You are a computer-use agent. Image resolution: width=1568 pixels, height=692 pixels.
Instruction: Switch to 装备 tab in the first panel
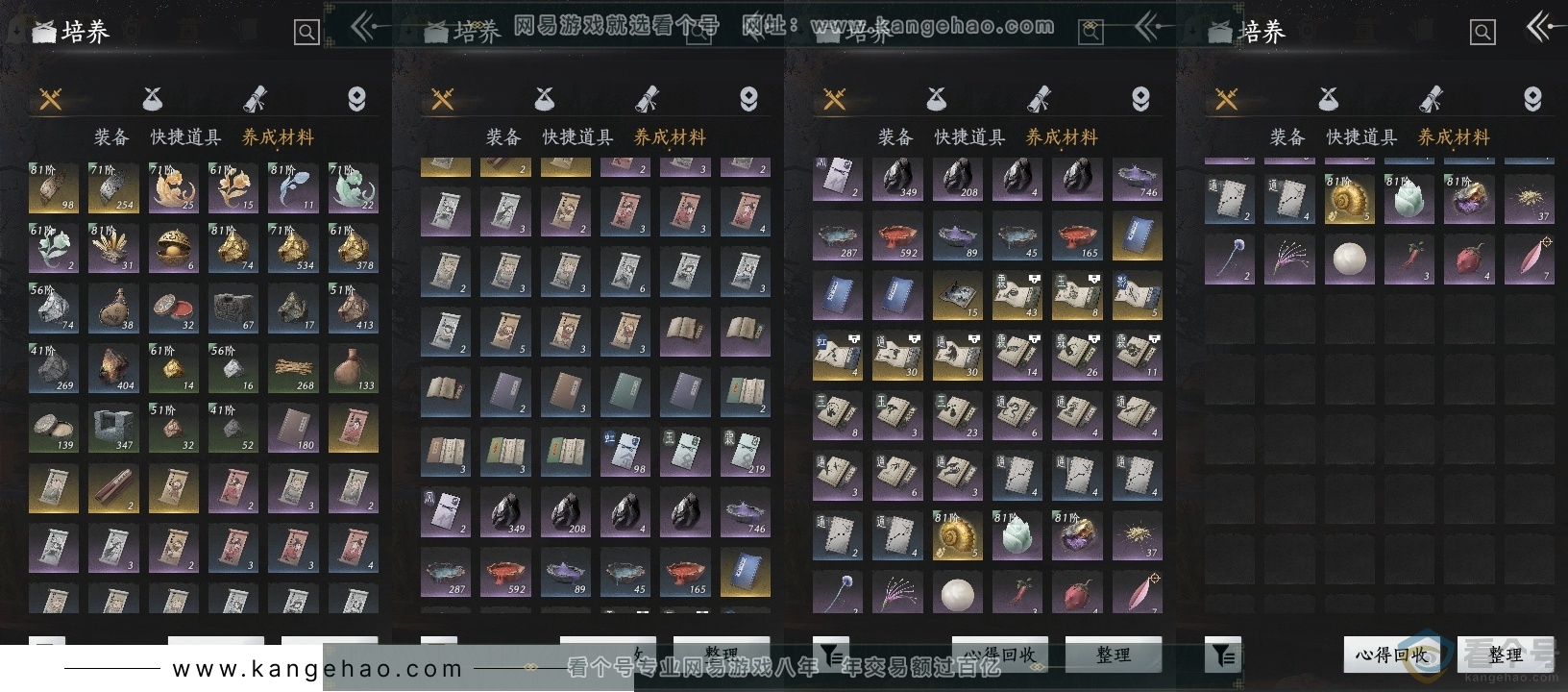point(111,137)
